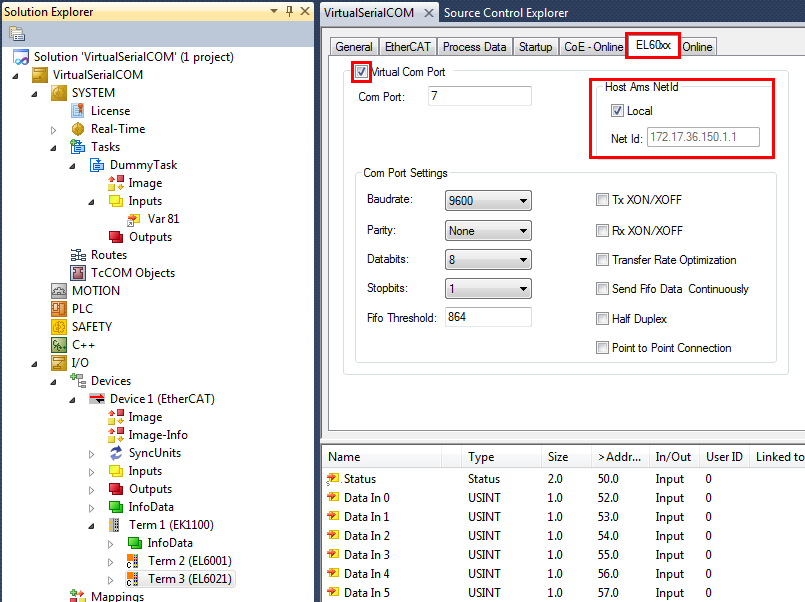
Task: Click the SyncUnits icon
Action: (x=116, y=453)
